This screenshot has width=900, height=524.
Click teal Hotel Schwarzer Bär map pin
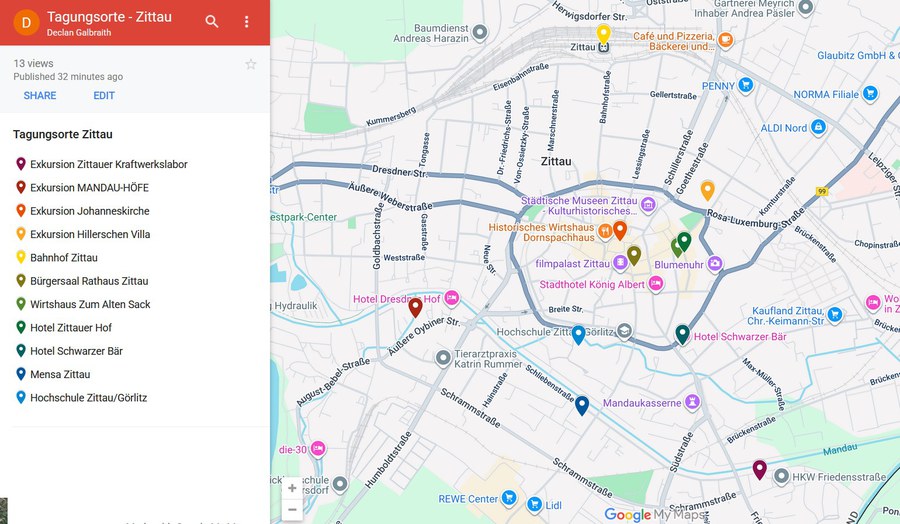click(x=682, y=334)
